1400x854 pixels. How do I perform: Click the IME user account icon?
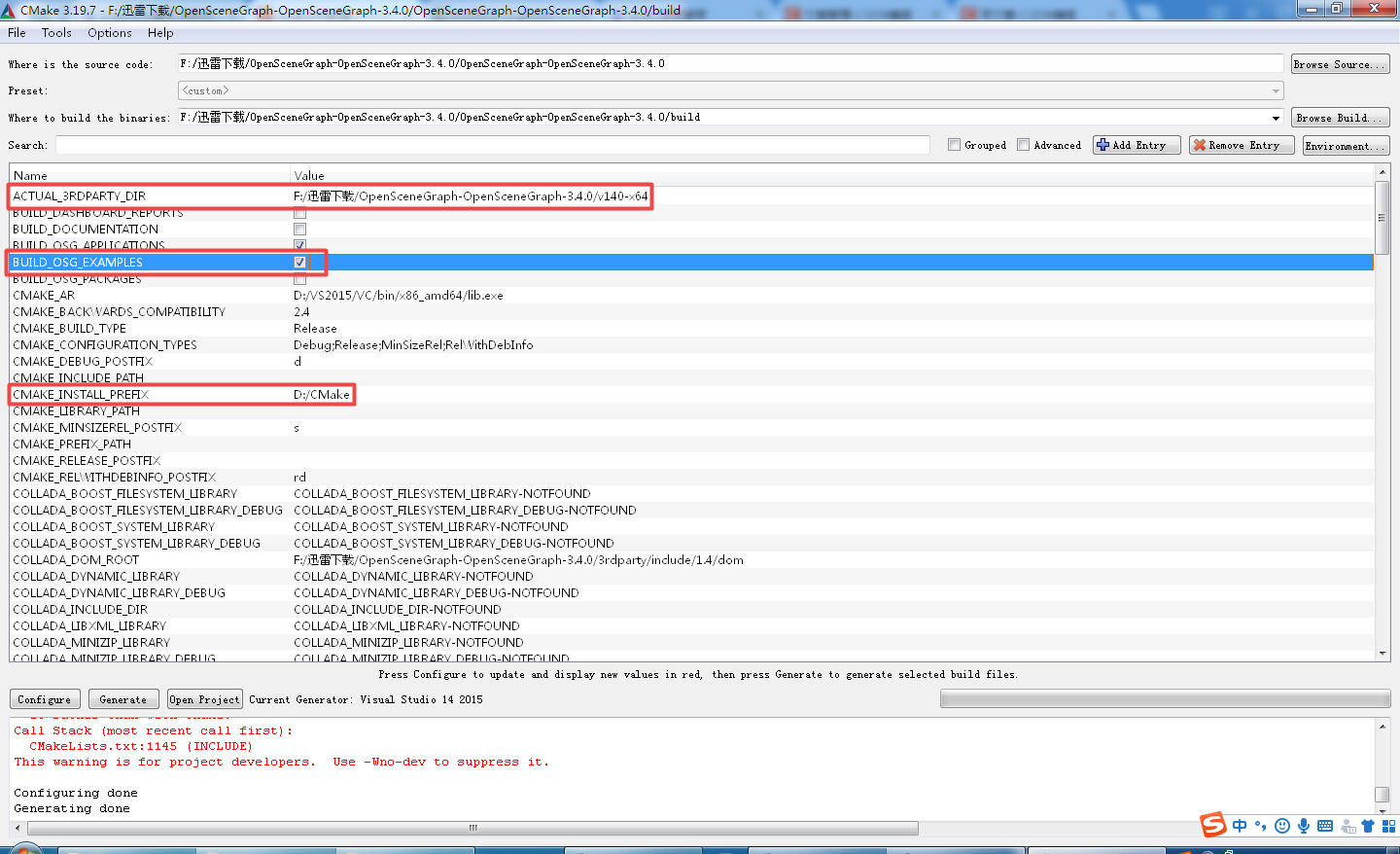[x=1347, y=826]
